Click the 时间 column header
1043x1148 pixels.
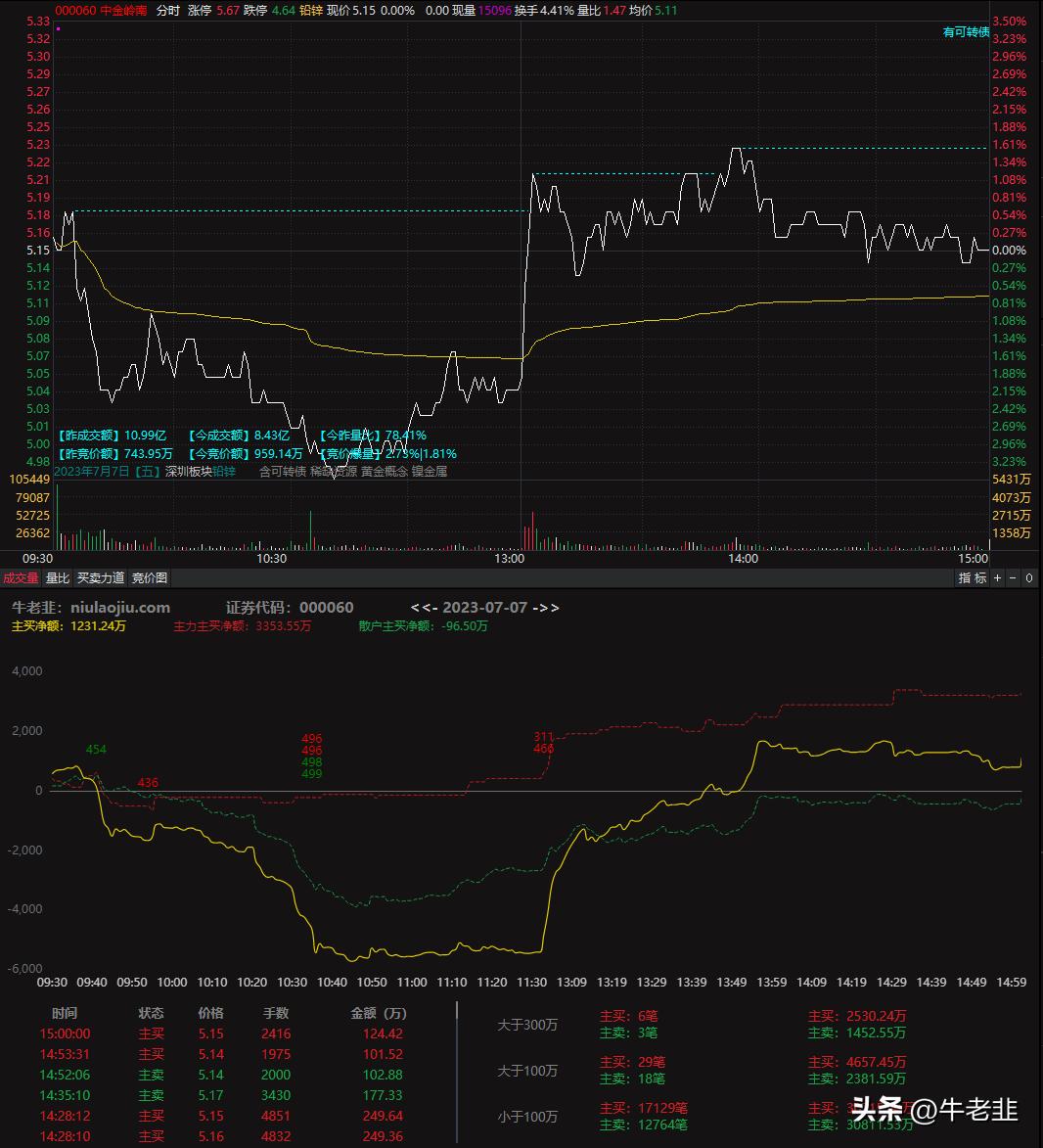pyautogui.click(x=65, y=1013)
